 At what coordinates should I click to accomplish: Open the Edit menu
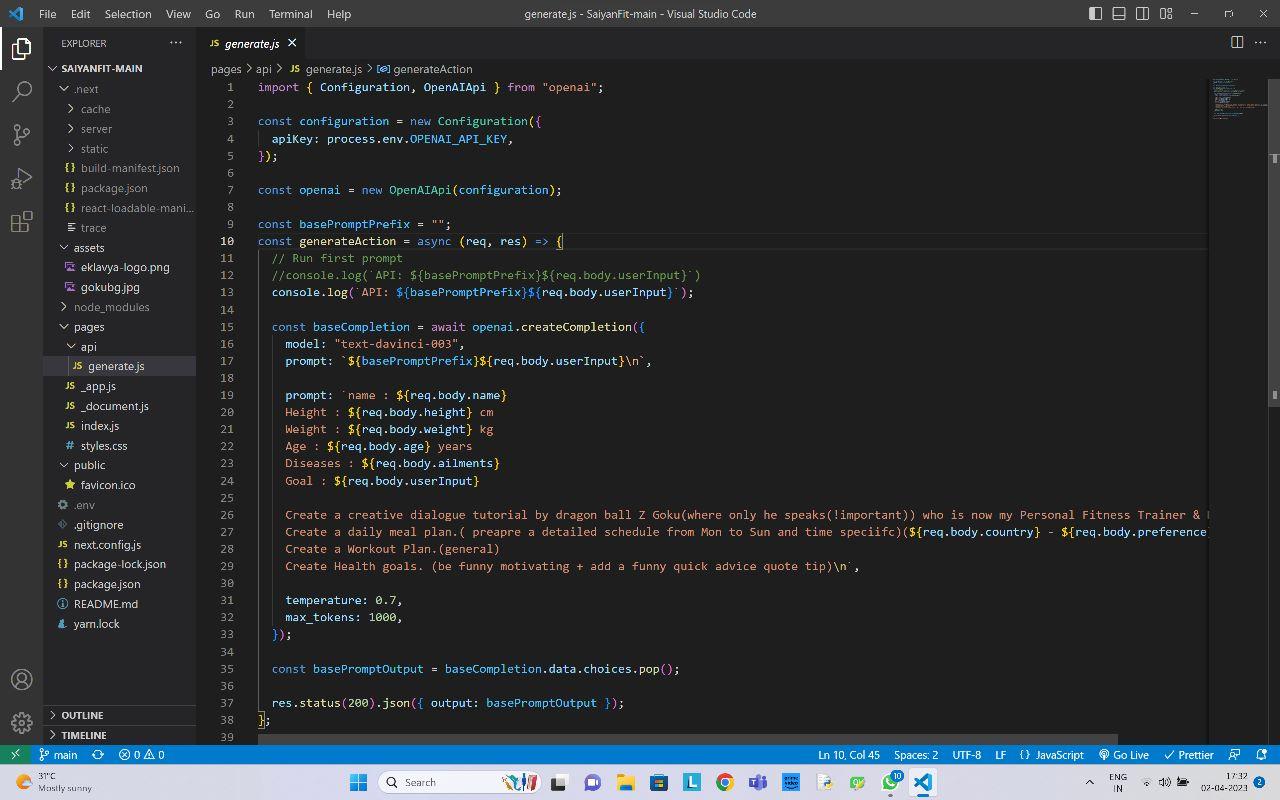click(x=81, y=14)
